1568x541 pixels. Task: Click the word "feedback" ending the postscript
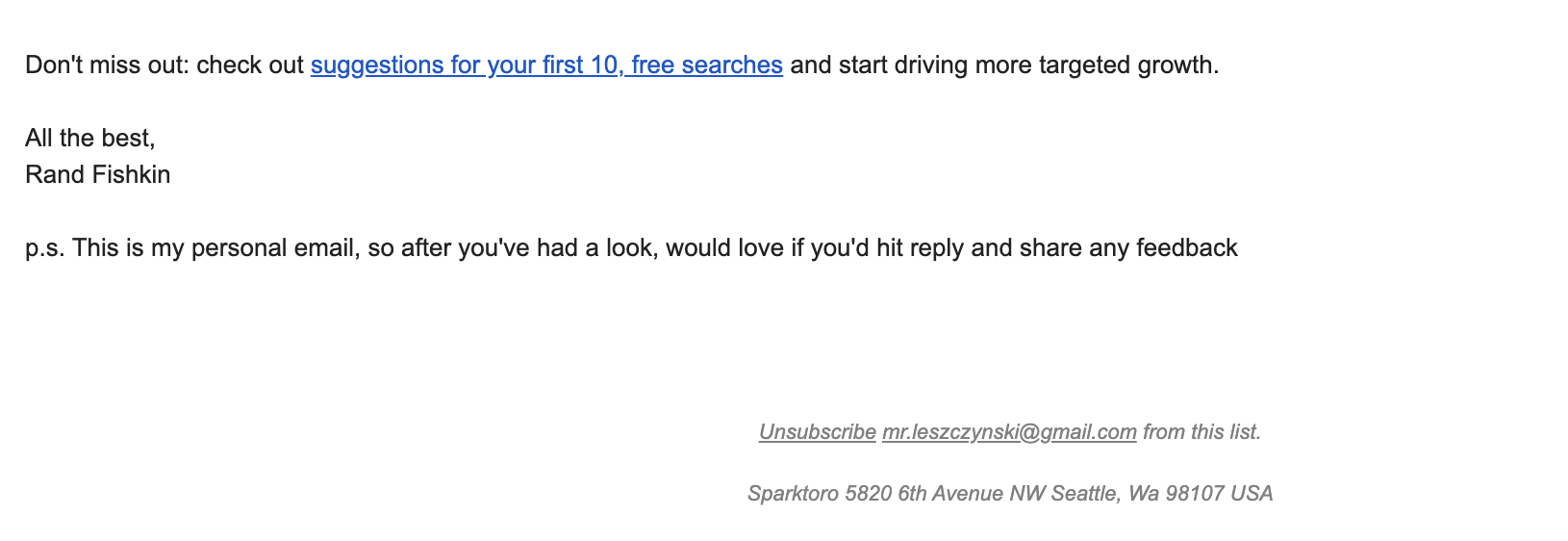pos(1186,248)
